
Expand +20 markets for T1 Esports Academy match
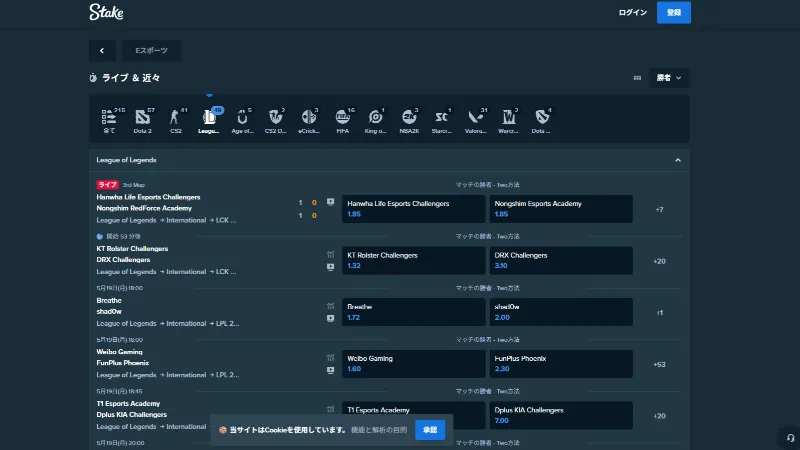tap(660, 416)
